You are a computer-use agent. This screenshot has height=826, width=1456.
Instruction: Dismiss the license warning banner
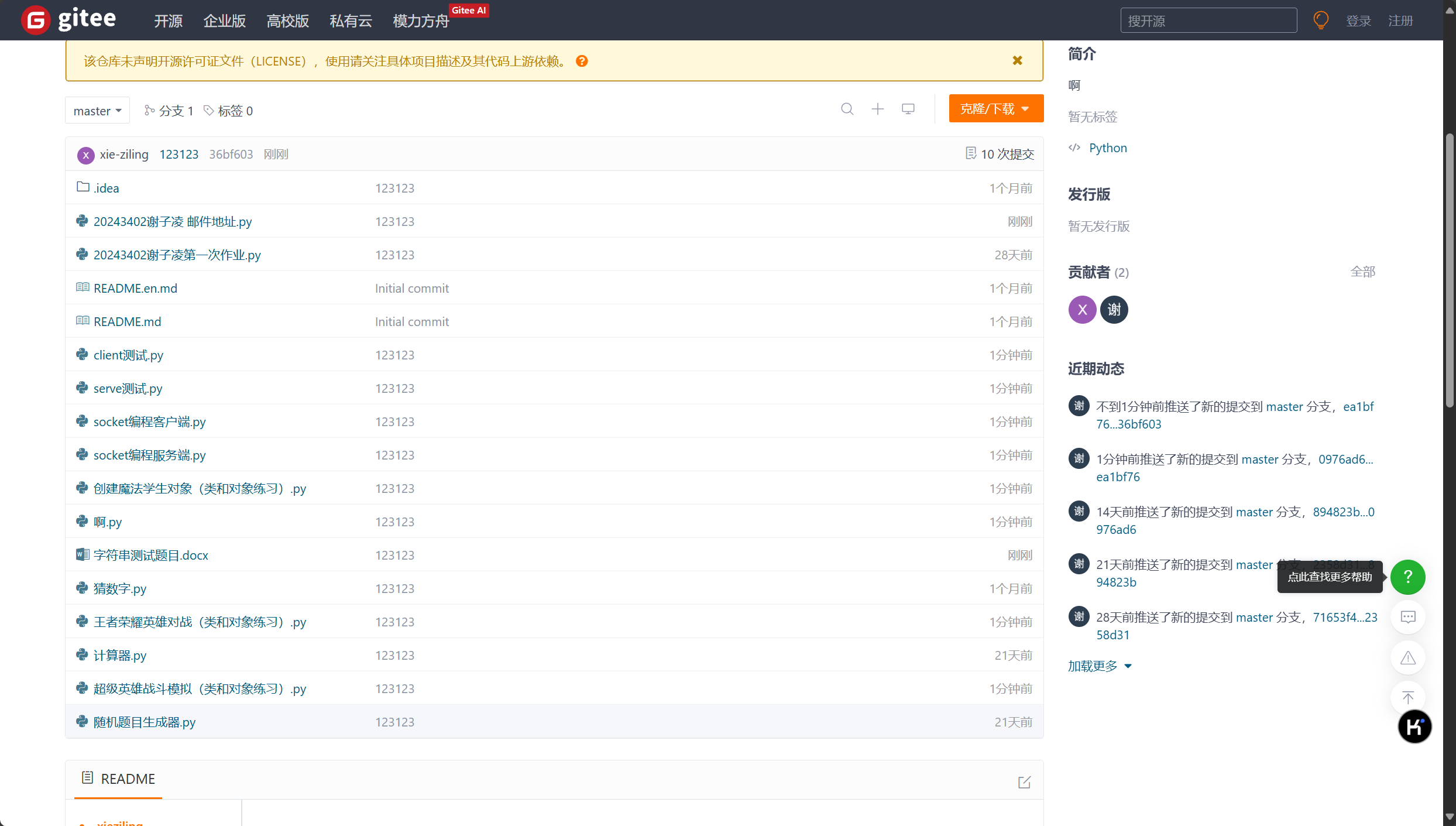click(x=1017, y=60)
